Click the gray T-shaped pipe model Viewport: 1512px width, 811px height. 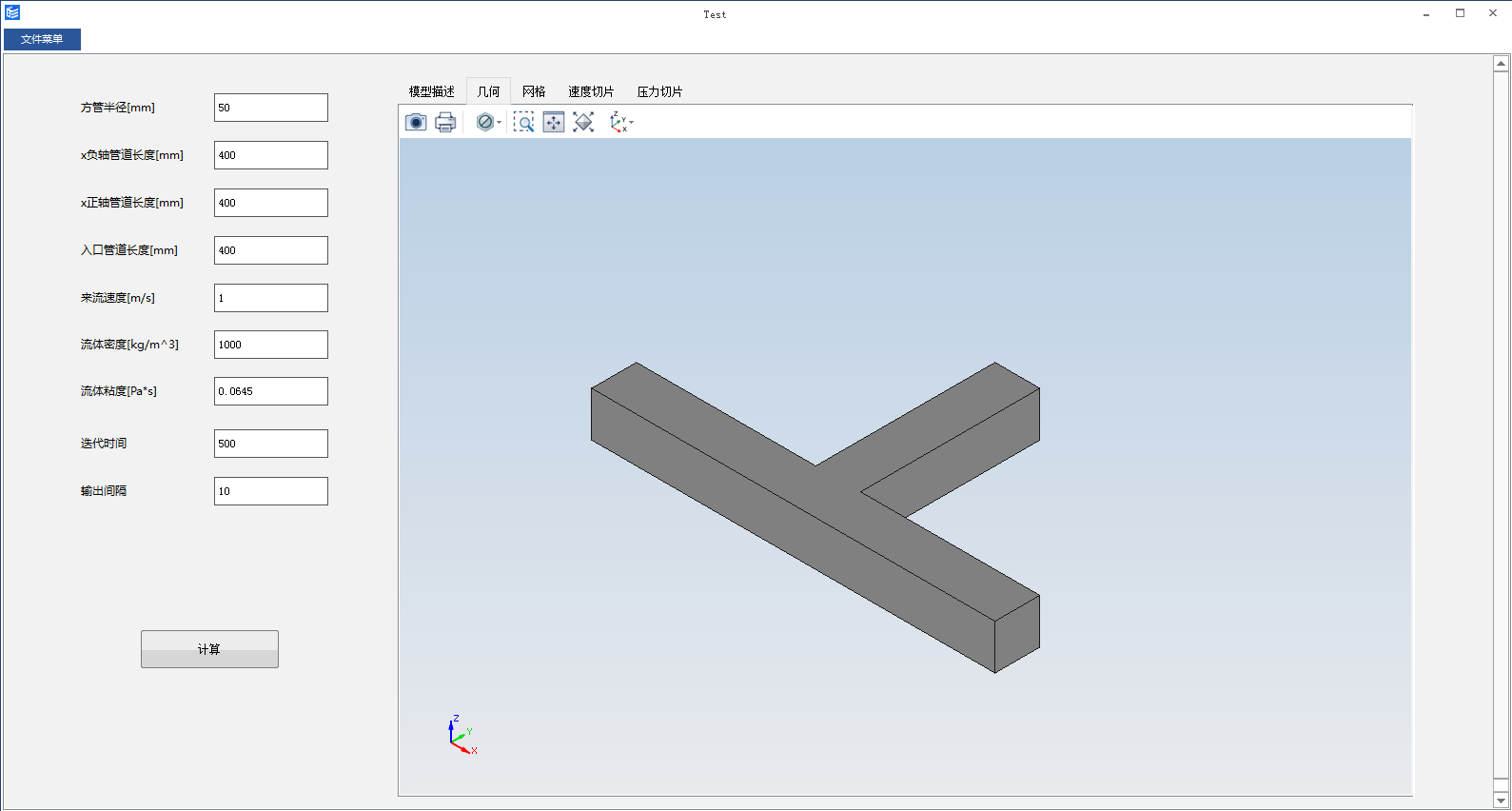tap(815, 517)
